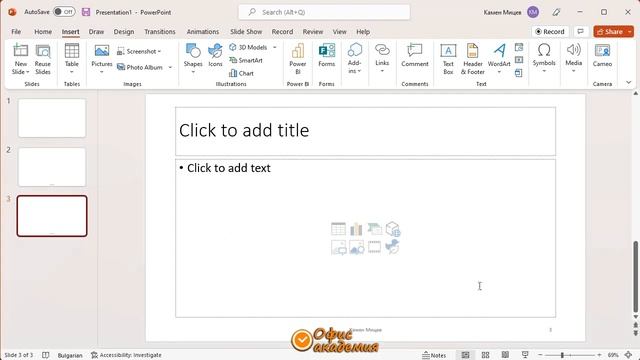Image resolution: width=640 pixels, height=360 pixels.
Task: Open Reuse Slides pane
Action: point(43,59)
